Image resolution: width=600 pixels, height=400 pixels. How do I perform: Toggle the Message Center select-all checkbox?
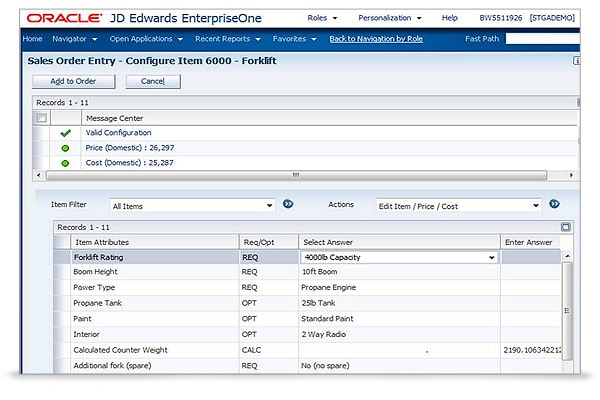(42, 118)
